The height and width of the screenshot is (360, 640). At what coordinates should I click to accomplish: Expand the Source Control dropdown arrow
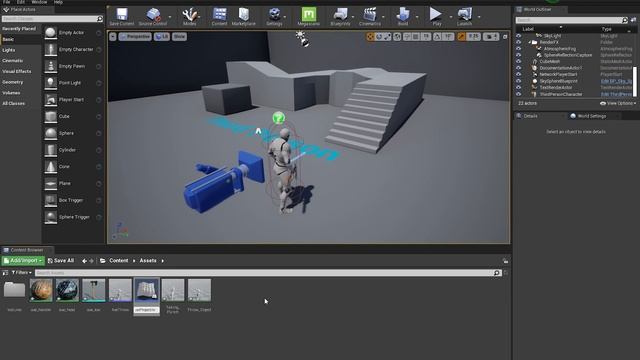pos(170,17)
